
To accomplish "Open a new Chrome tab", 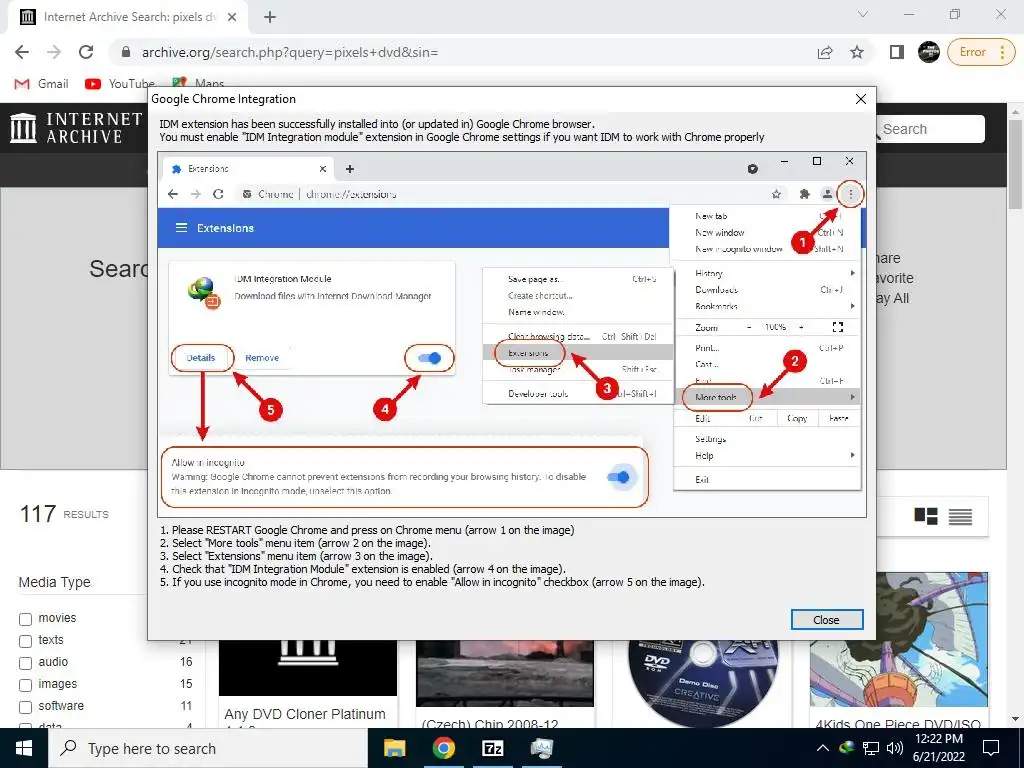I will click(270, 18).
